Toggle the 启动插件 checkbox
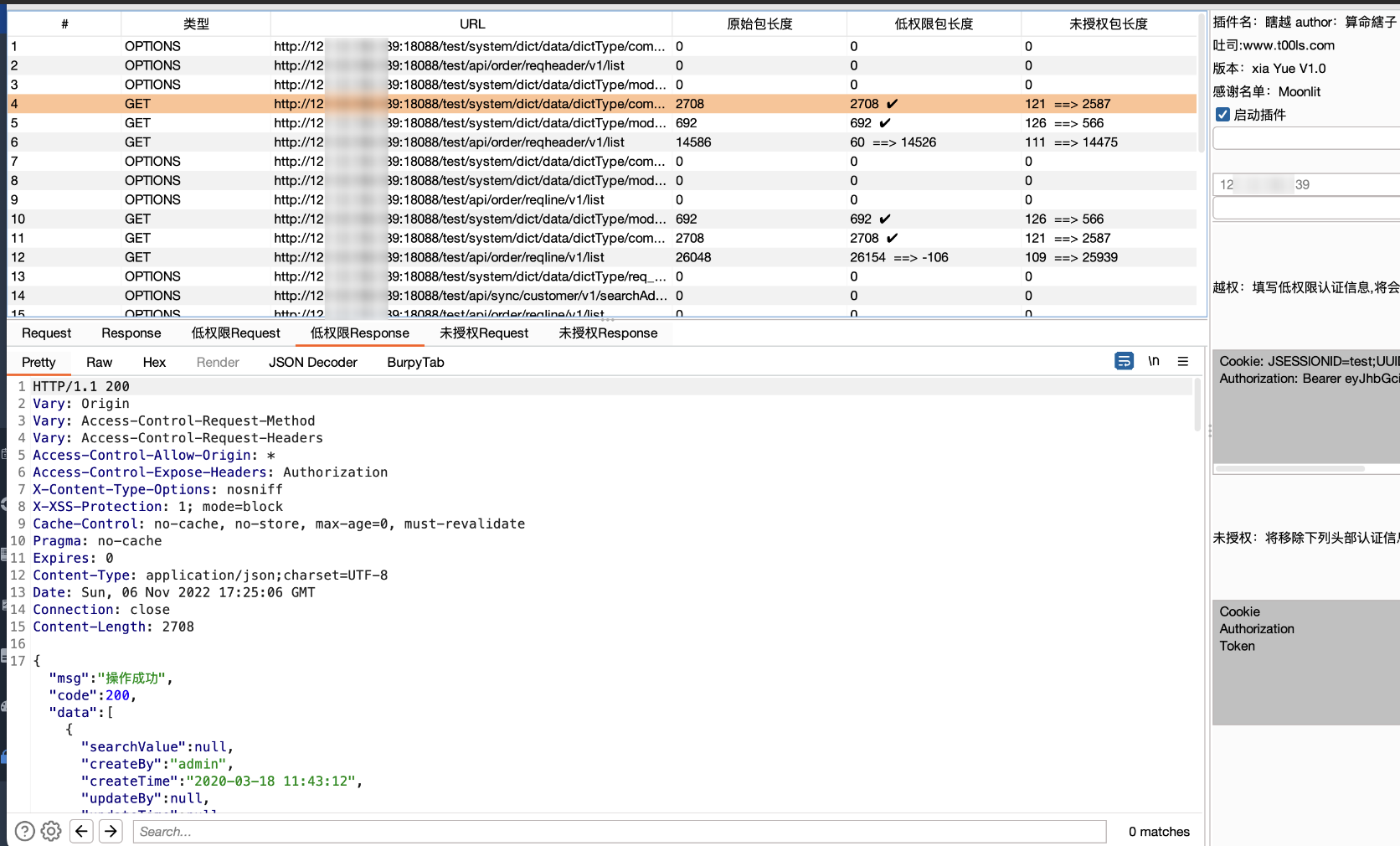The width and height of the screenshot is (1400, 846). (1222, 115)
